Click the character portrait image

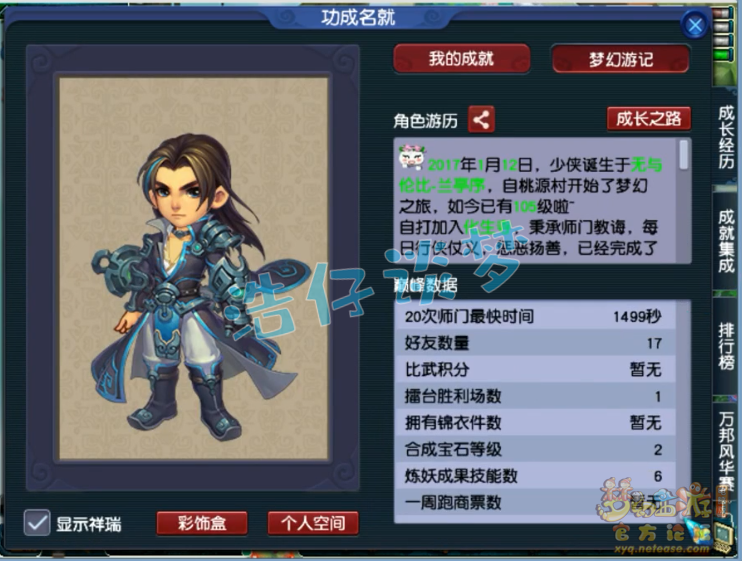pos(193,269)
